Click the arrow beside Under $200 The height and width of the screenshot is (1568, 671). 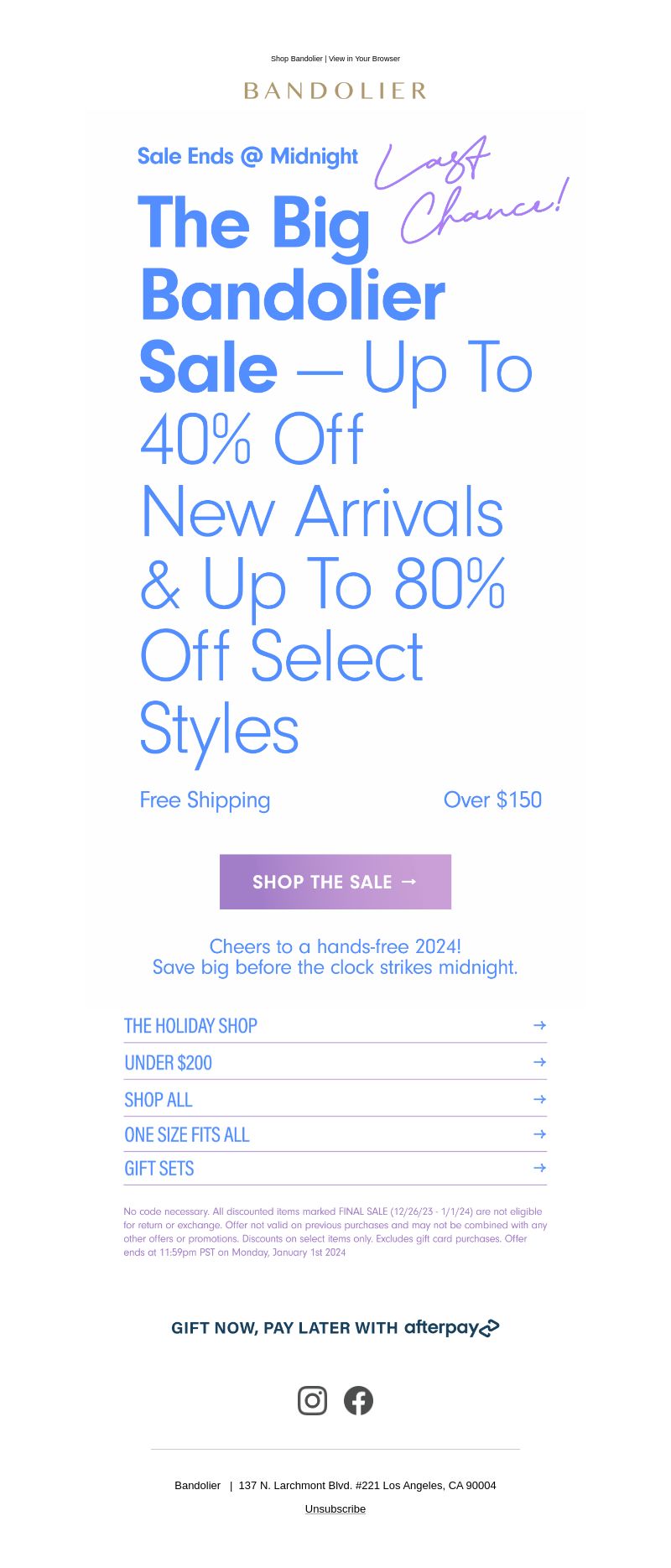coord(540,1062)
